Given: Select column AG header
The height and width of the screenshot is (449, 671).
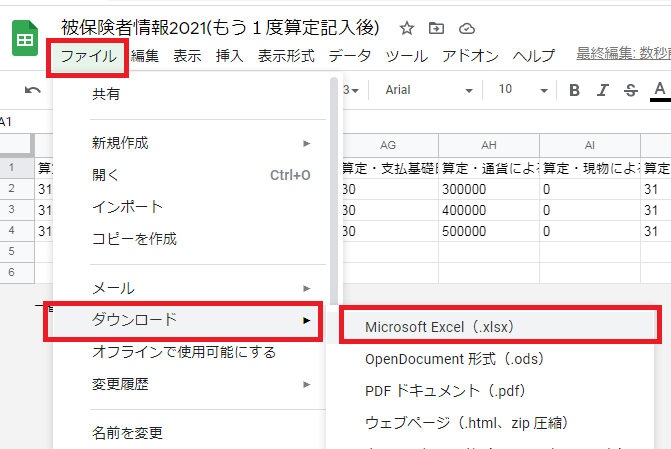Looking at the screenshot, I should (x=388, y=145).
